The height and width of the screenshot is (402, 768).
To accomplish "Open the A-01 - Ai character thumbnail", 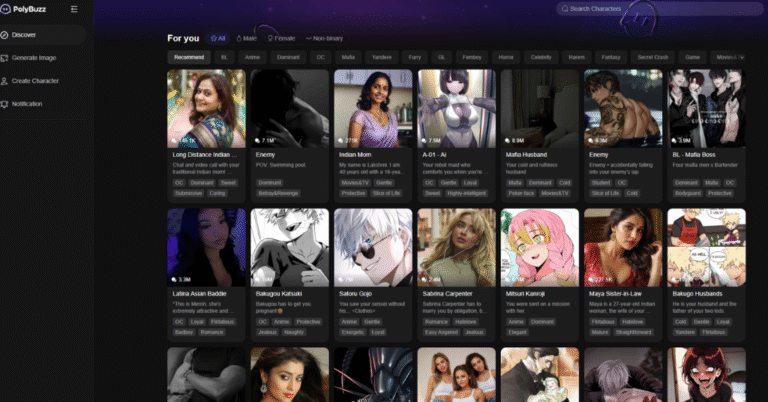I will tap(456, 109).
